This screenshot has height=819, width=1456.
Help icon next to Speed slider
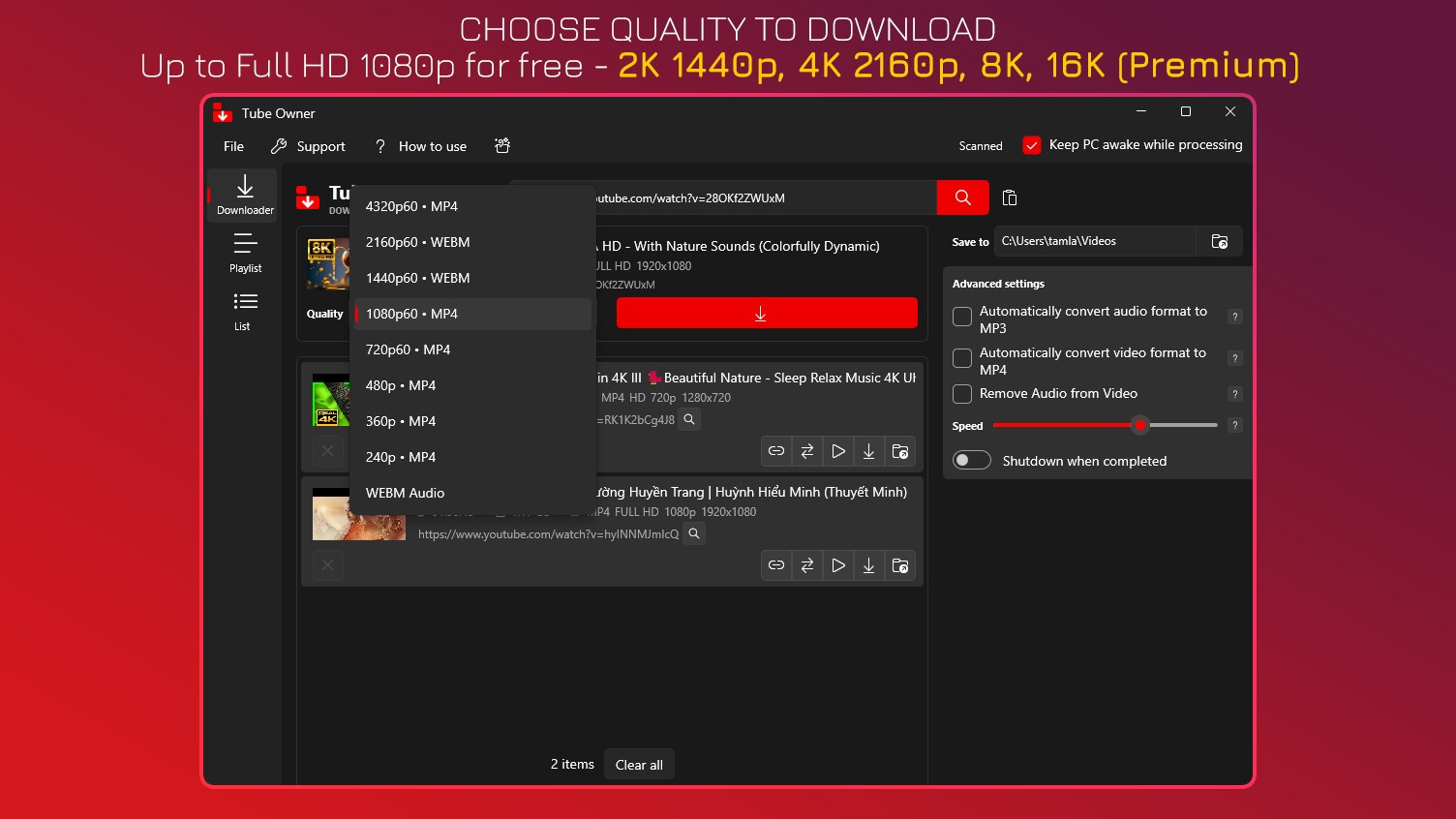tap(1235, 425)
